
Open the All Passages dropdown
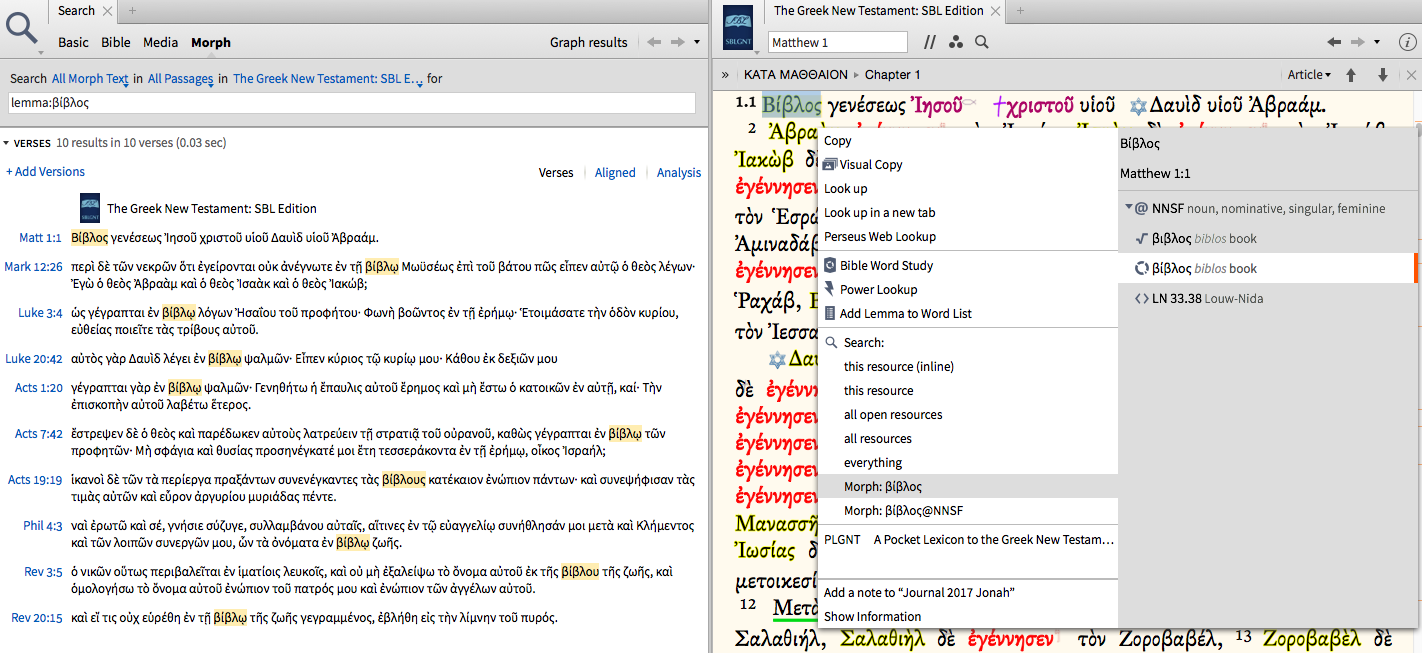(x=180, y=78)
